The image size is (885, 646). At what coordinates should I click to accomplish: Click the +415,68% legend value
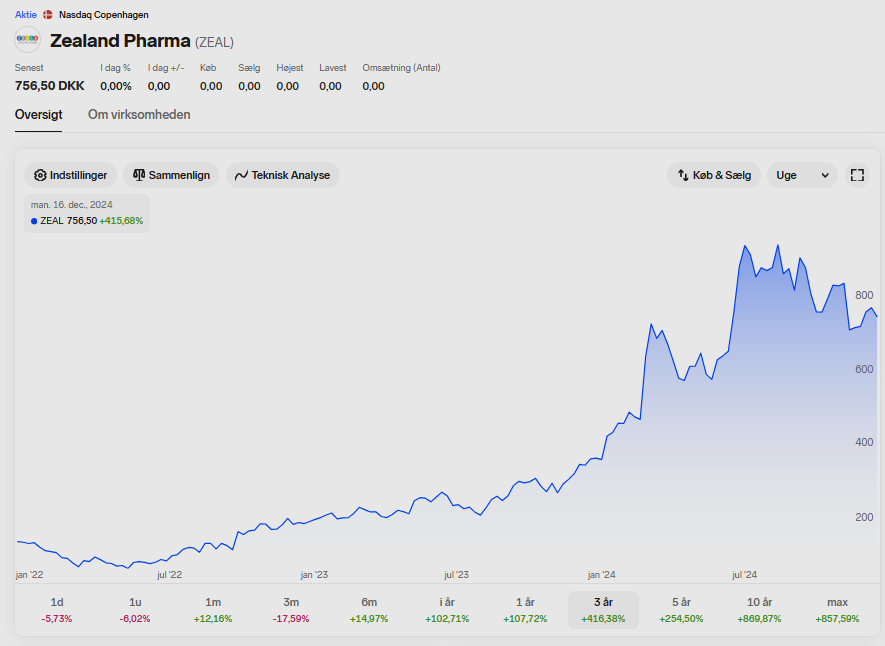point(121,221)
